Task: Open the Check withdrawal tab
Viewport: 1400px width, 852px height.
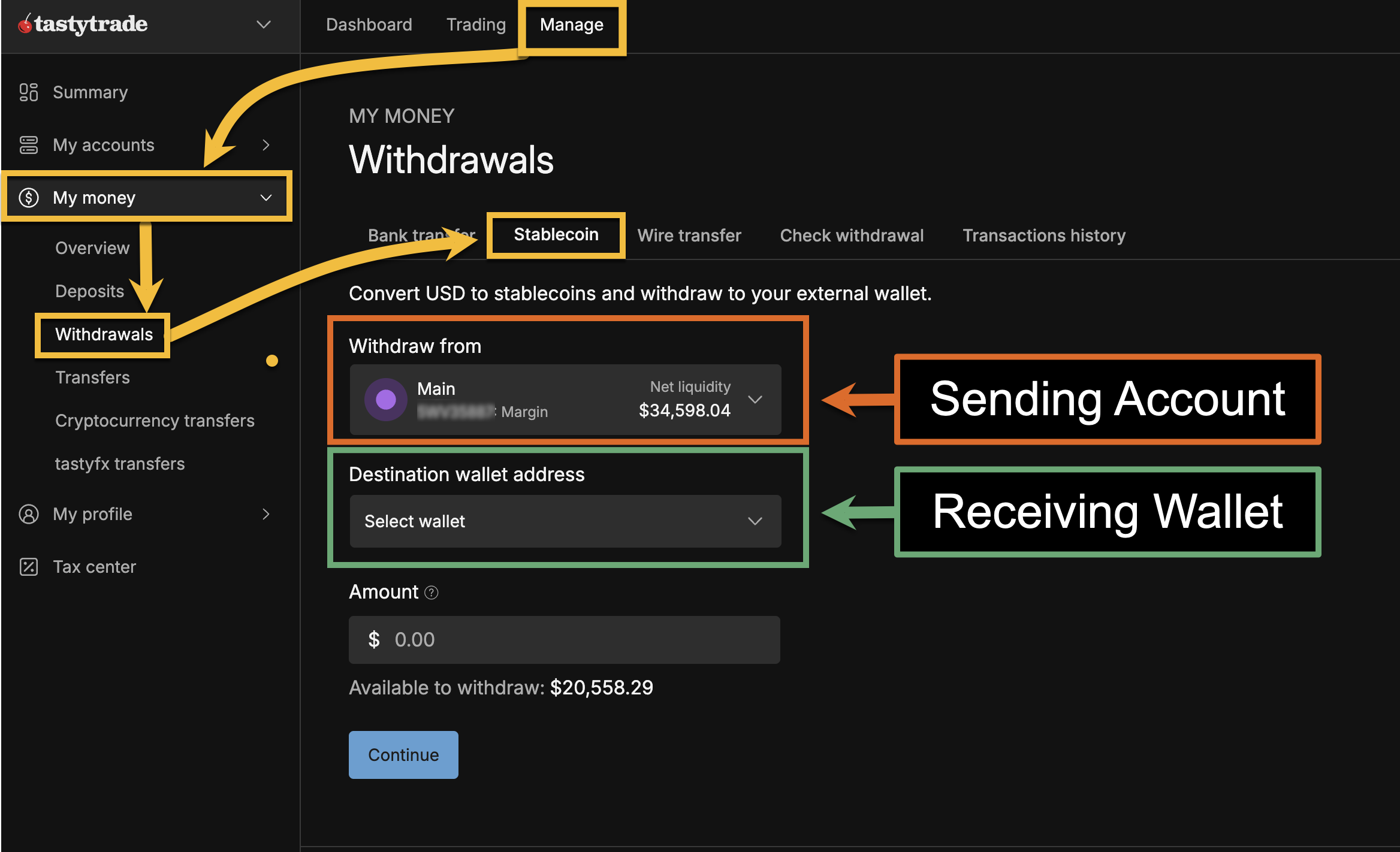Action: point(852,235)
